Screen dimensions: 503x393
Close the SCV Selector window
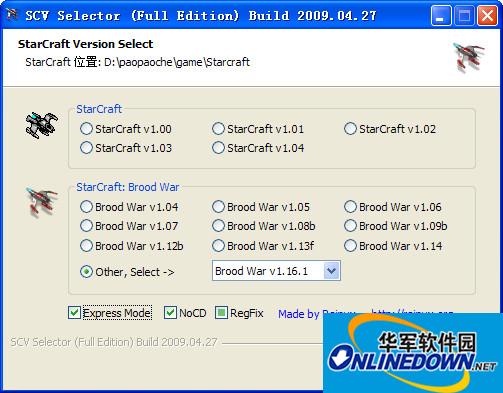[487, 15]
